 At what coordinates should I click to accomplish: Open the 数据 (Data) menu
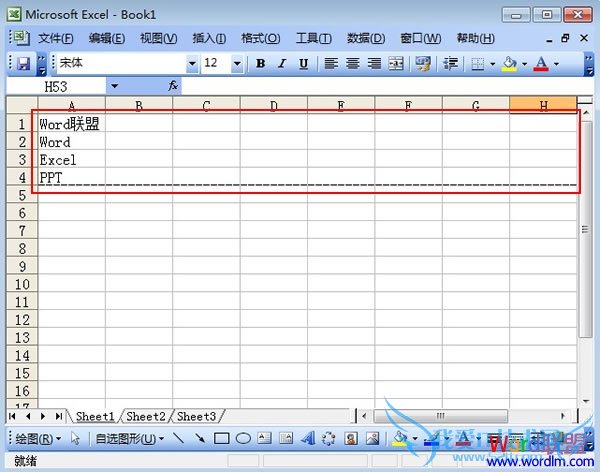tap(366, 38)
